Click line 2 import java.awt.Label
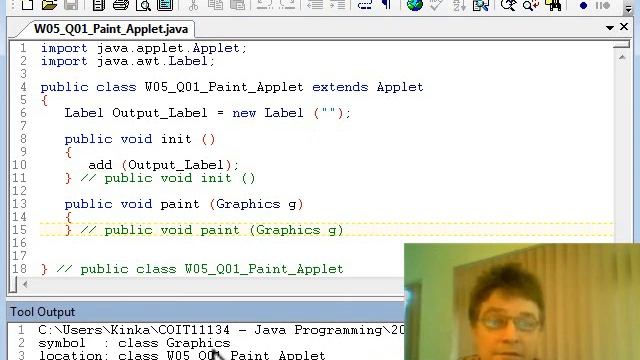The width and height of the screenshot is (640, 360). 128,61
